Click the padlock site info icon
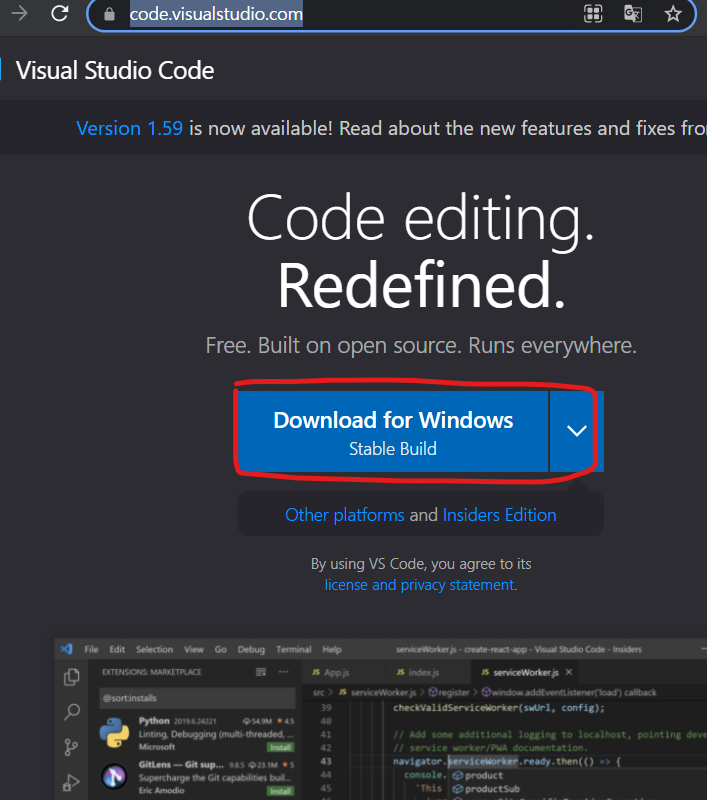Screen dimensions: 707x800 109,14
